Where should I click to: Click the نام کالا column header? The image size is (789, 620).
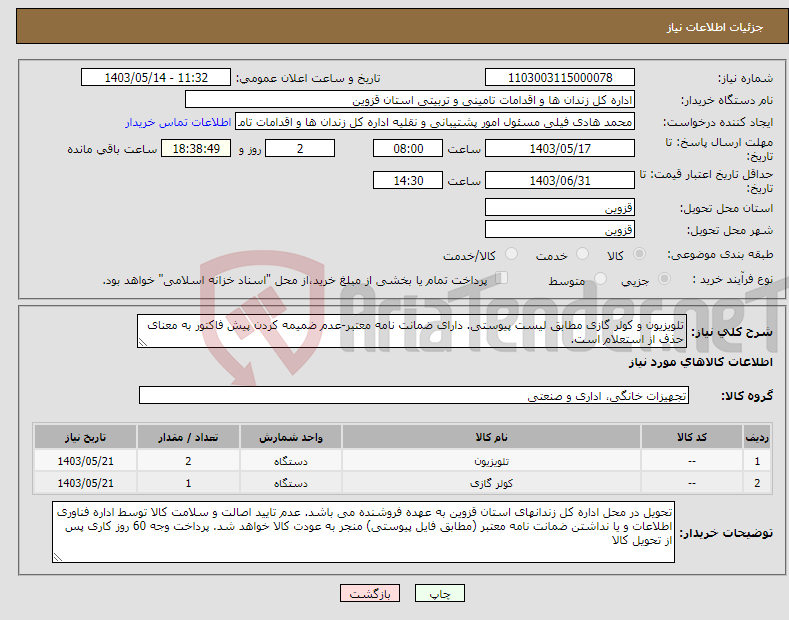(491, 437)
